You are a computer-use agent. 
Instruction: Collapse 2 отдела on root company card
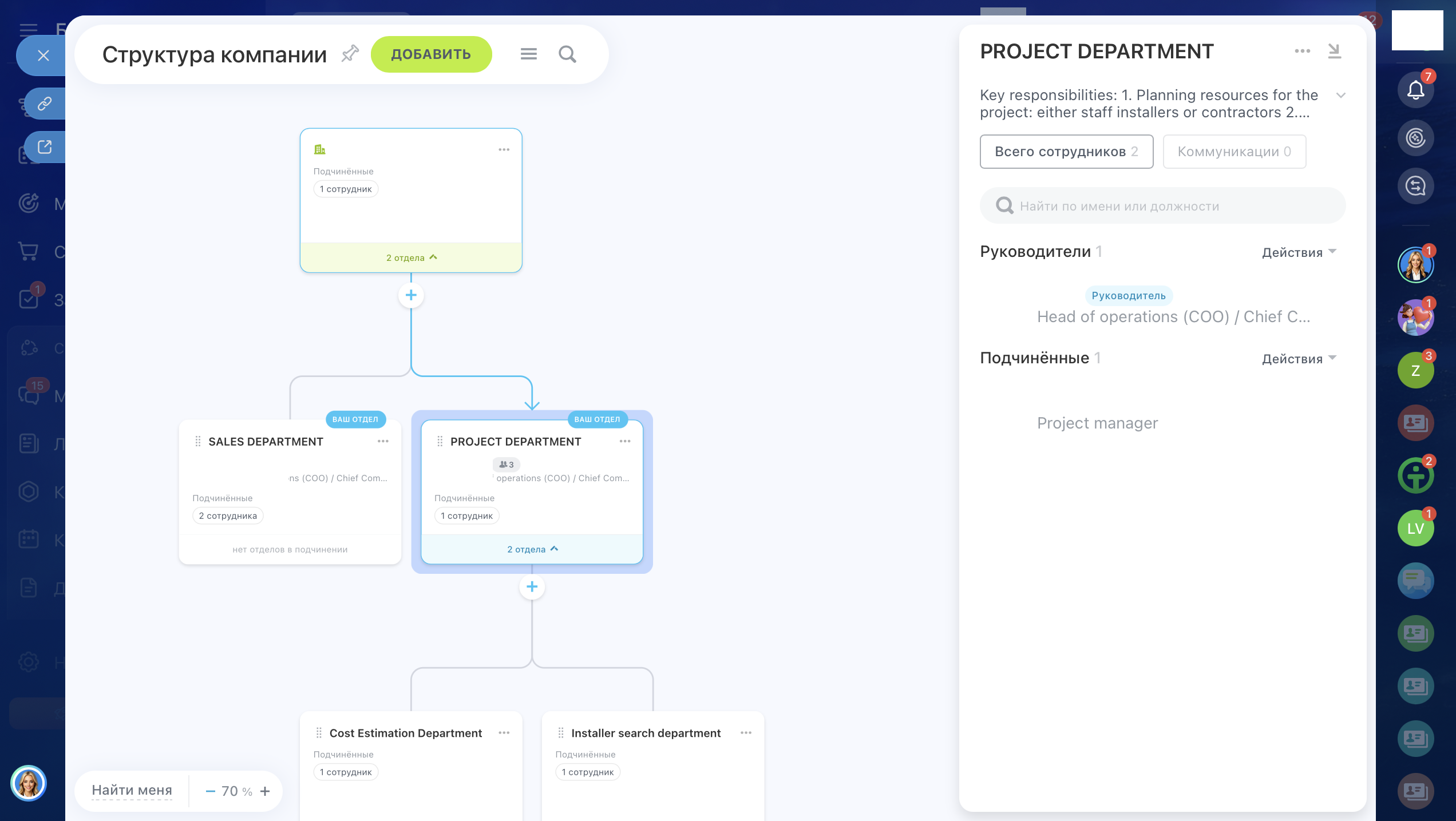point(411,257)
